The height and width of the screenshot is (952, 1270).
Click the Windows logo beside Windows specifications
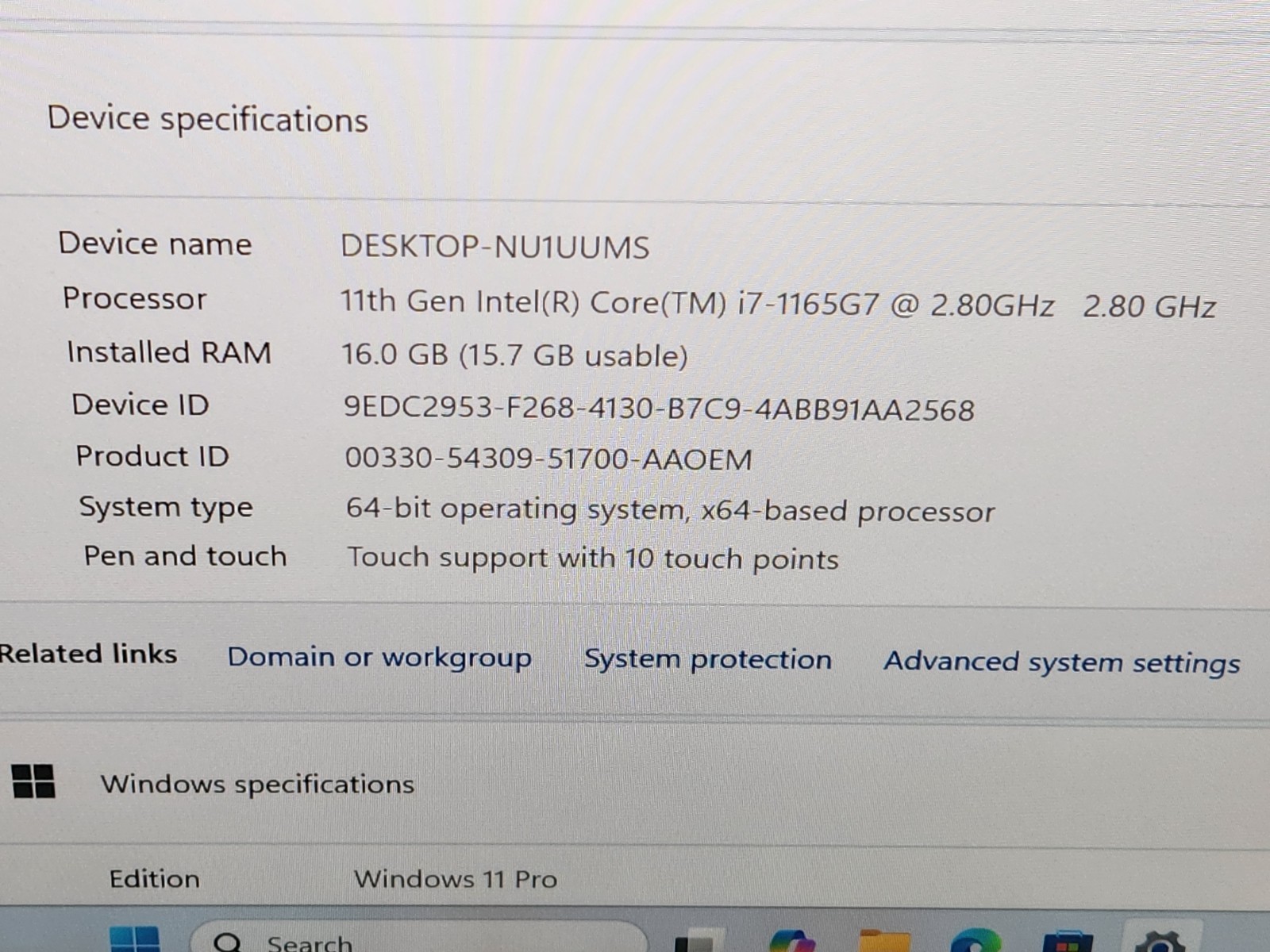(34, 781)
